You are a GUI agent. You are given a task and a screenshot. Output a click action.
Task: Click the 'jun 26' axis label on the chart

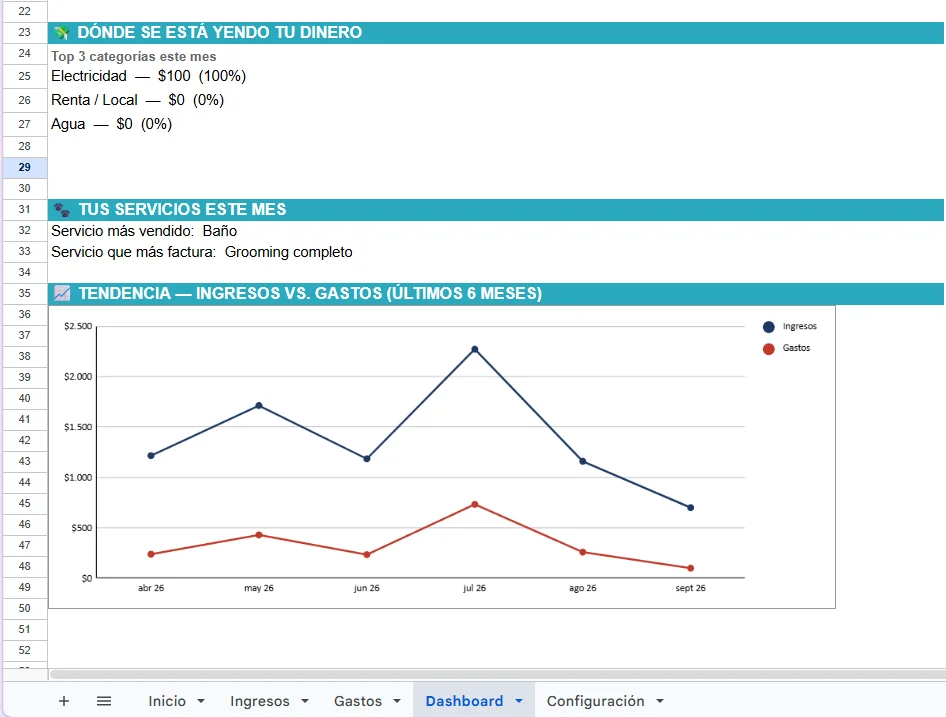(366, 588)
